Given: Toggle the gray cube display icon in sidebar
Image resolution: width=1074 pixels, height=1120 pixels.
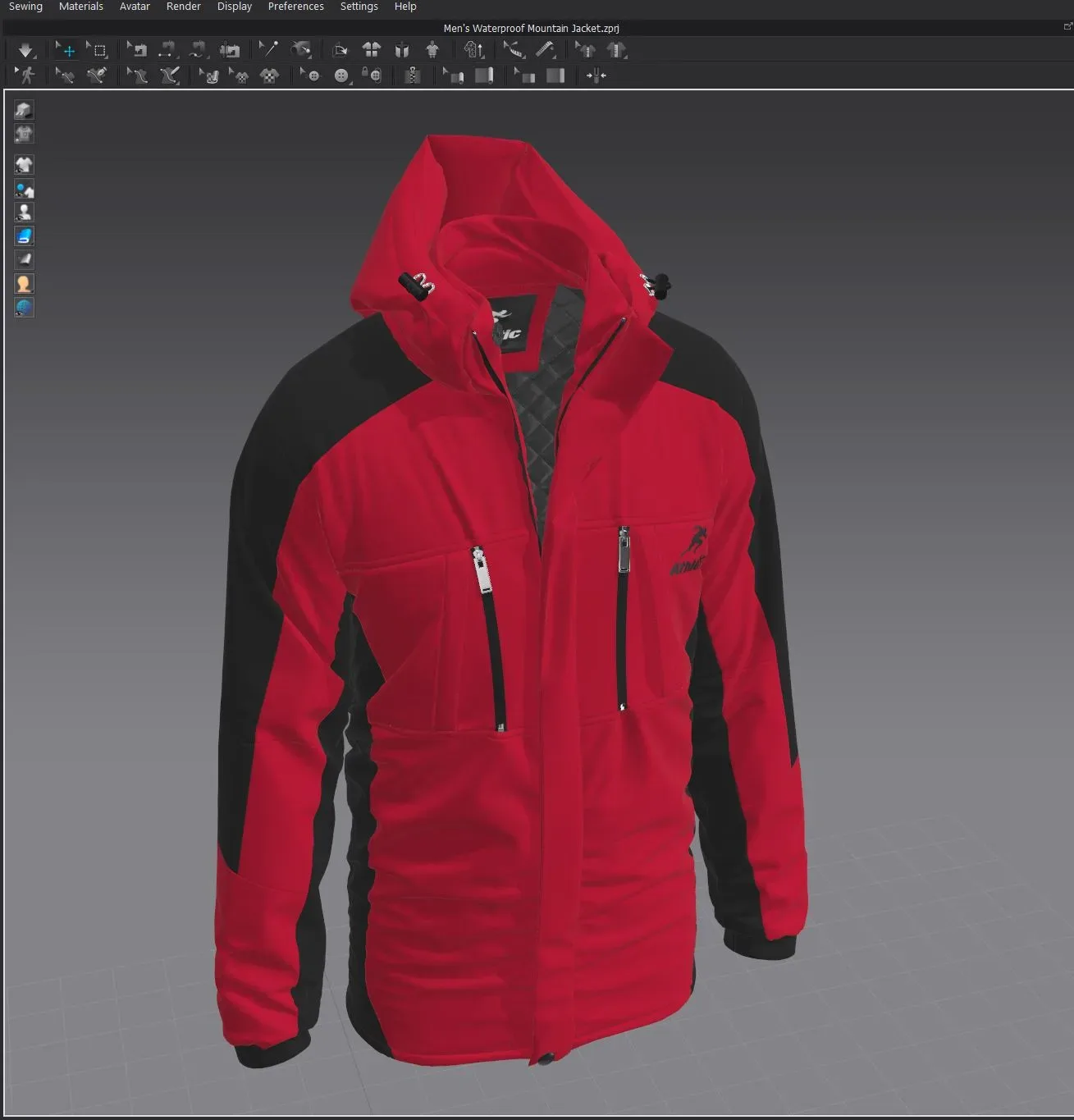Looking at the screenshot, I should coord(24,110).
